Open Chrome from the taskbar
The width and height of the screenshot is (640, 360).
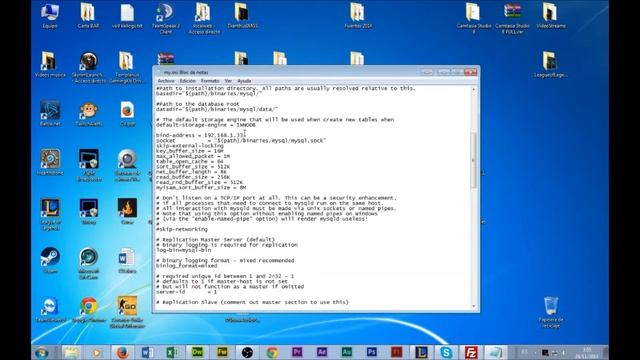272,352
